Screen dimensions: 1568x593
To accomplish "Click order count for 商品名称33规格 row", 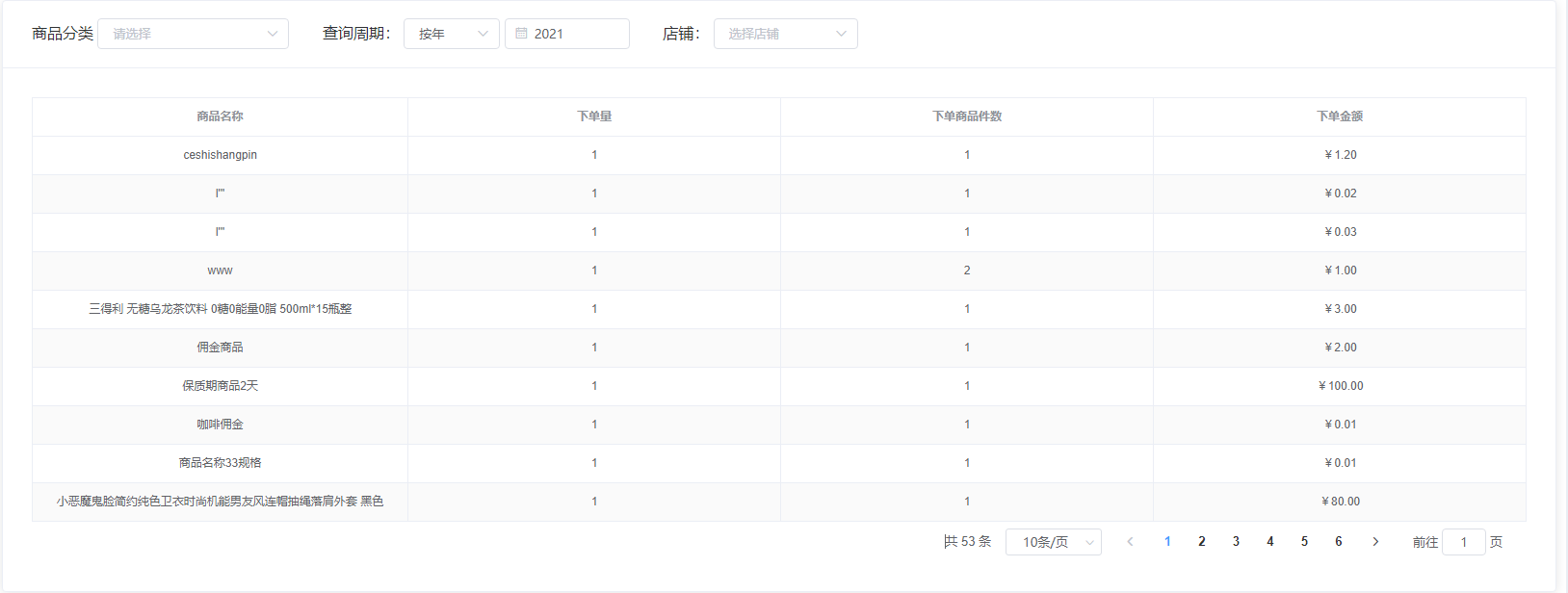I will 594,463.
